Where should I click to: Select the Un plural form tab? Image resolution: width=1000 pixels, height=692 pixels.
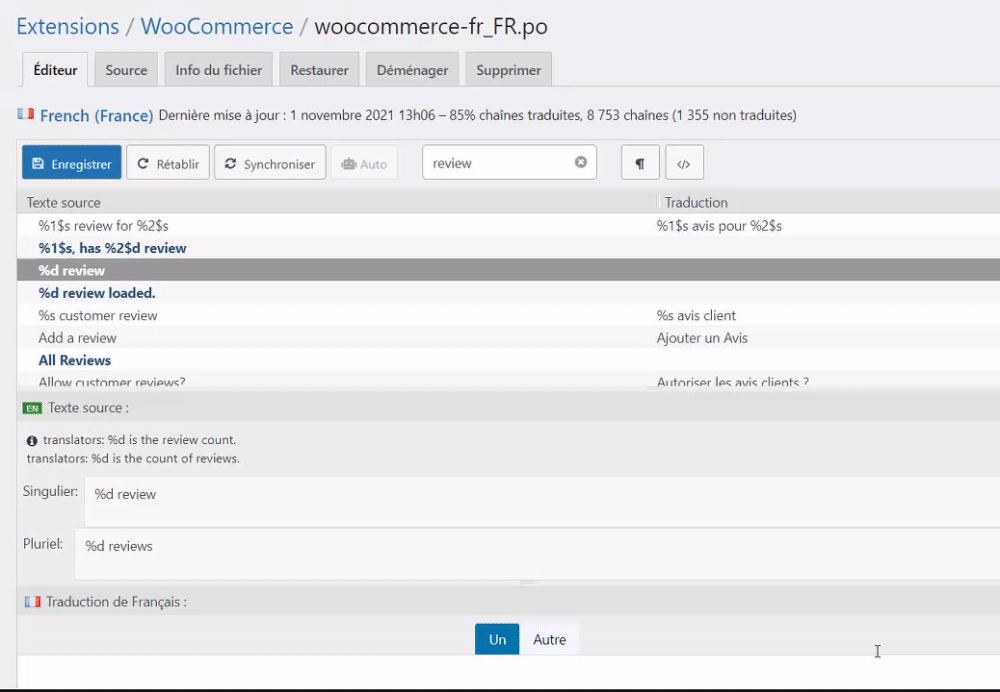coord(497,639)
